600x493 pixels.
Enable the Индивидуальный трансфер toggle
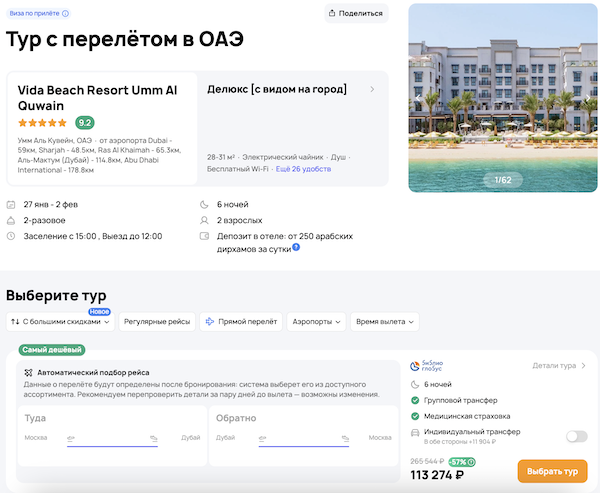576,436
